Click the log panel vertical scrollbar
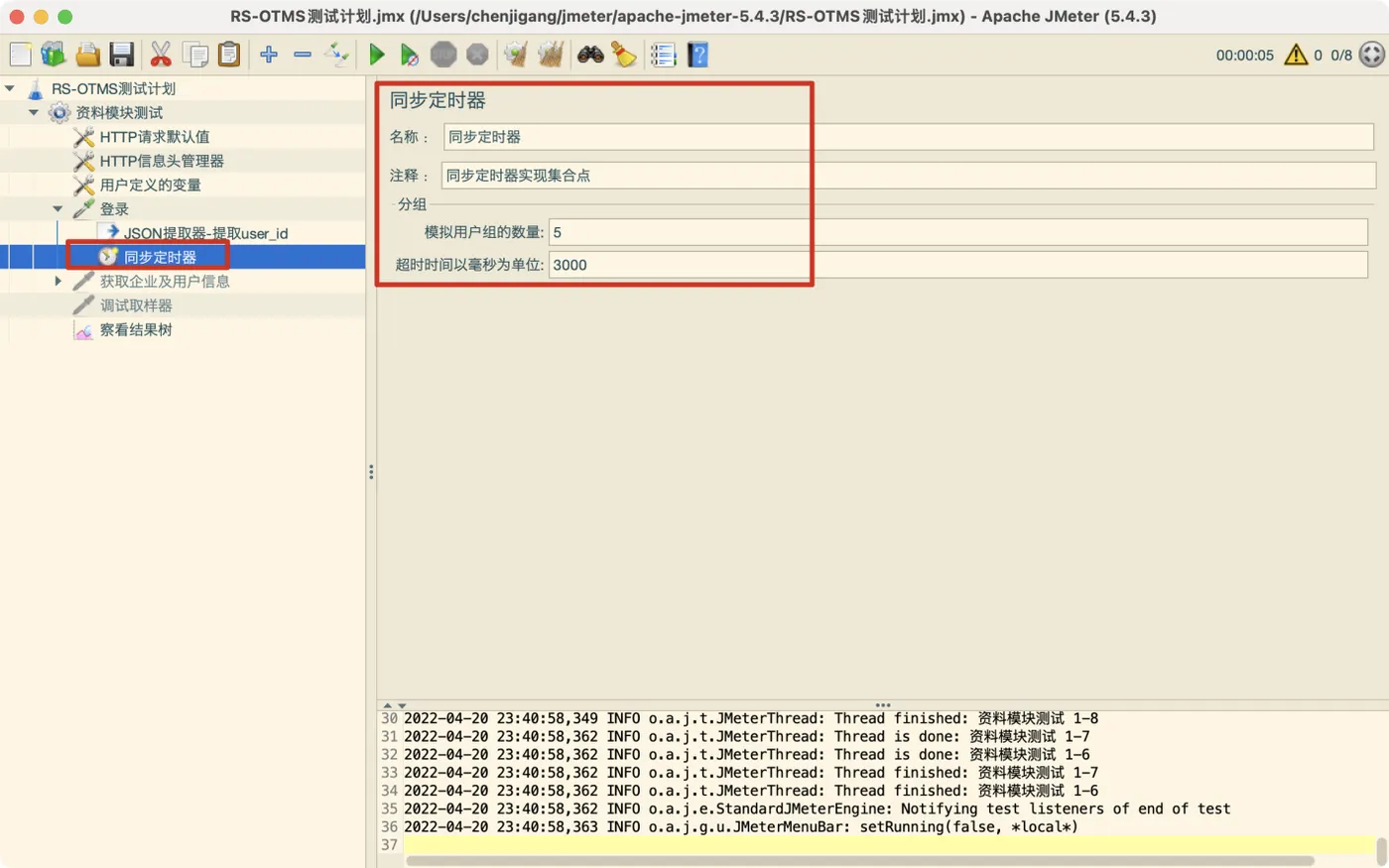This screenshot has height=868, width=1389. point(1381,851)
